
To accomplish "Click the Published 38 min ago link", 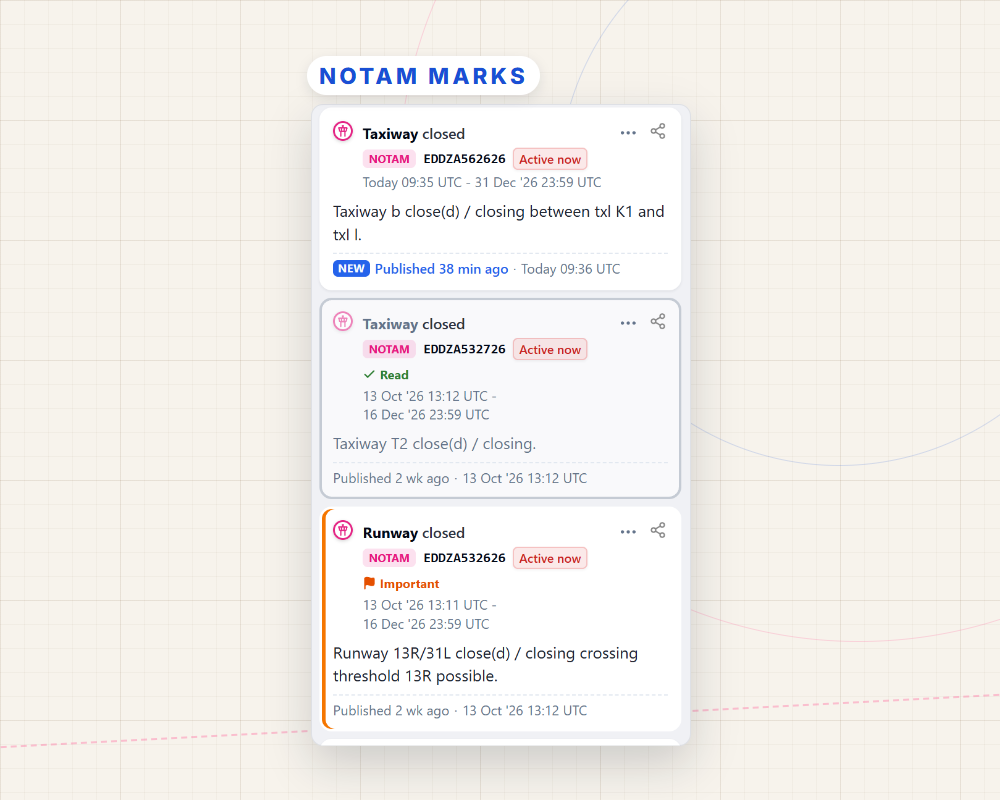I will tap(441, 269).
